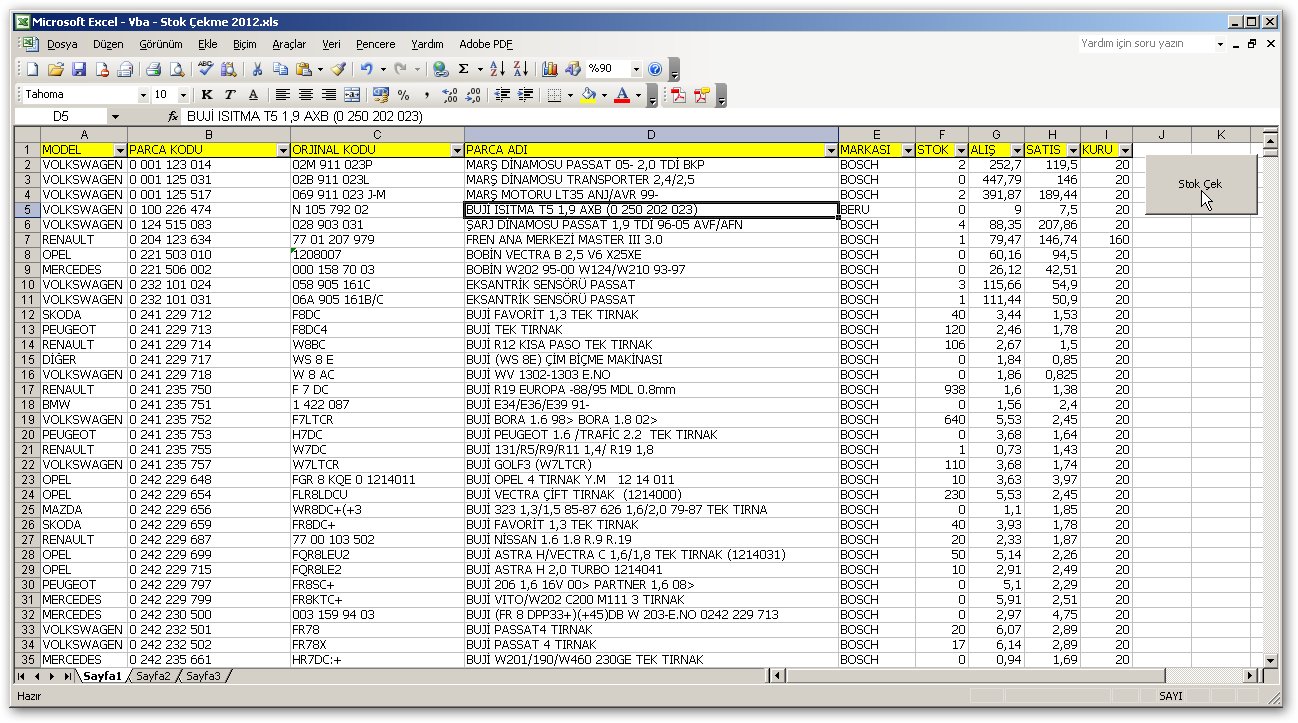Screen dimensions: 1298x723
Task: Toggle underline A formatting
Action: pyautogui.click(x=253, y=95)
